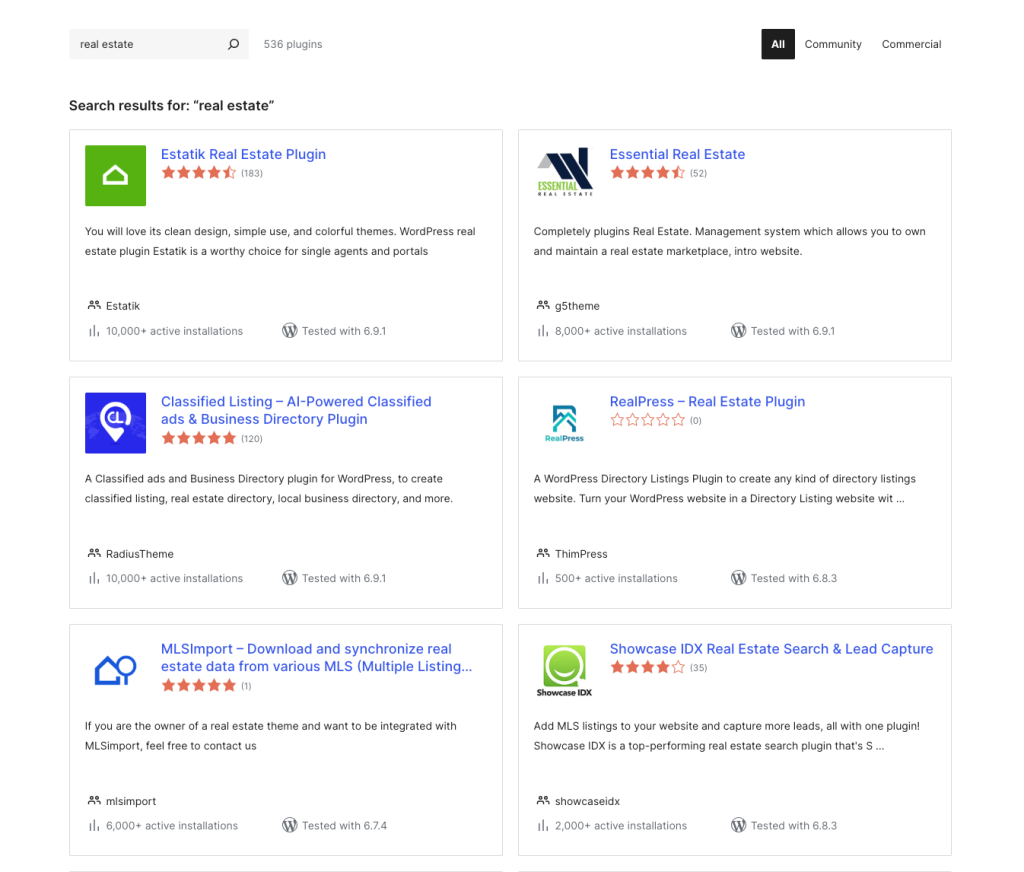Open the Estatik green house plugin icon
The height and width of the screenshot is (872, 1024).
click(x=115, y=176)
